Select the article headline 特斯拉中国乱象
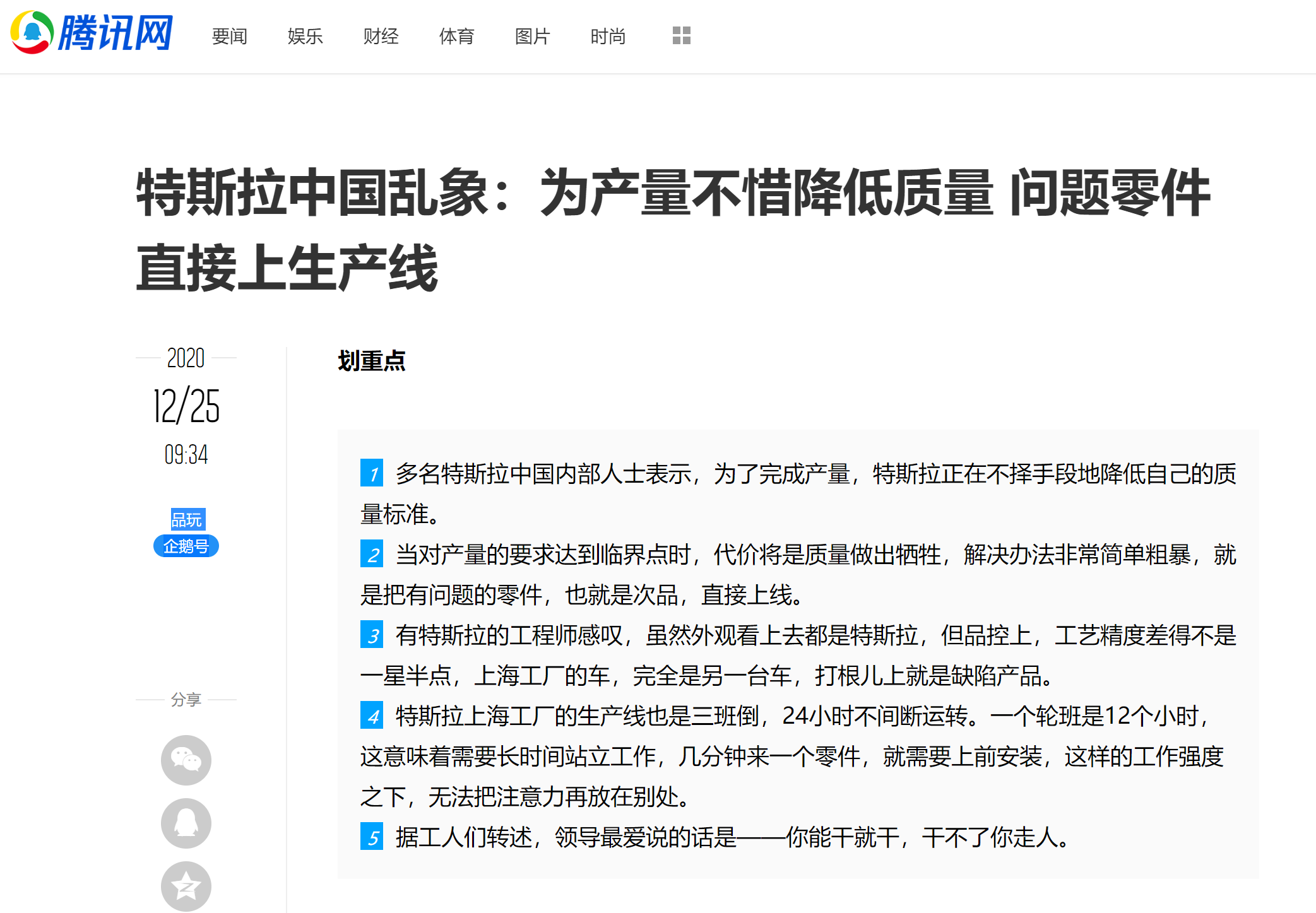This screenshot has width=1316, height=913. click(673, 230)
